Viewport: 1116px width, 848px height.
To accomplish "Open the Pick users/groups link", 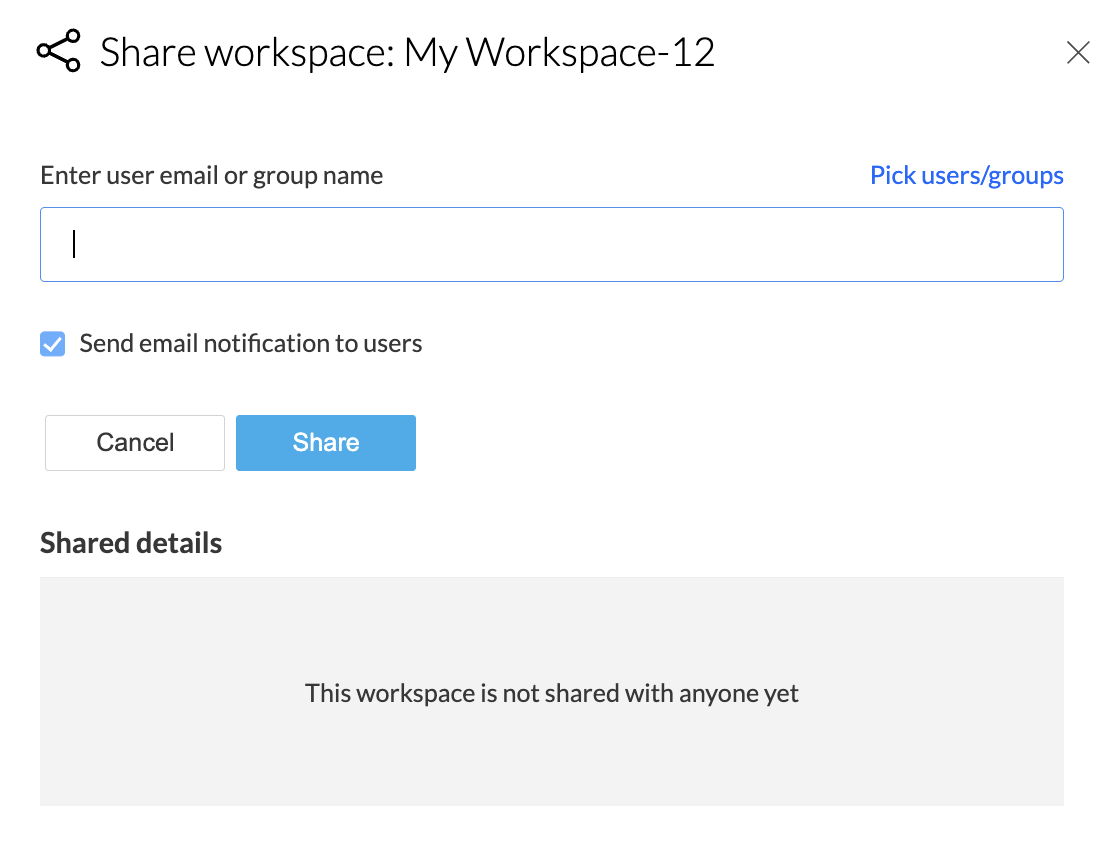I will coord(966,176).
